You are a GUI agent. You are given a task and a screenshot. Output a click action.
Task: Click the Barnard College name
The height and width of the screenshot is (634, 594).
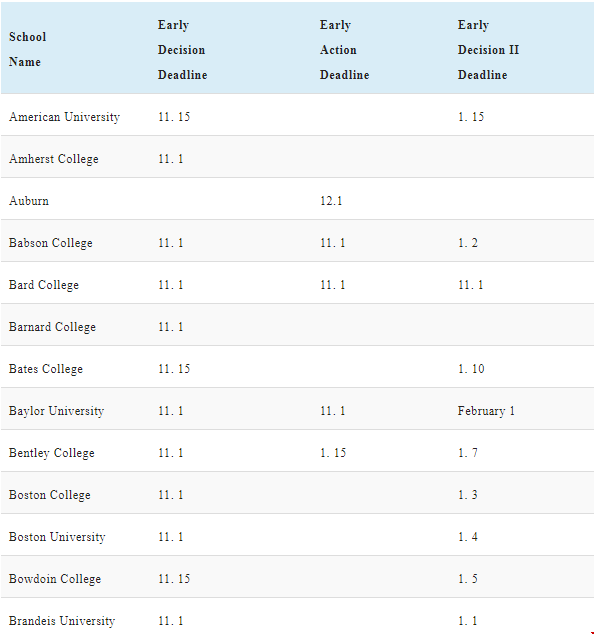click(x=52, y=327)
